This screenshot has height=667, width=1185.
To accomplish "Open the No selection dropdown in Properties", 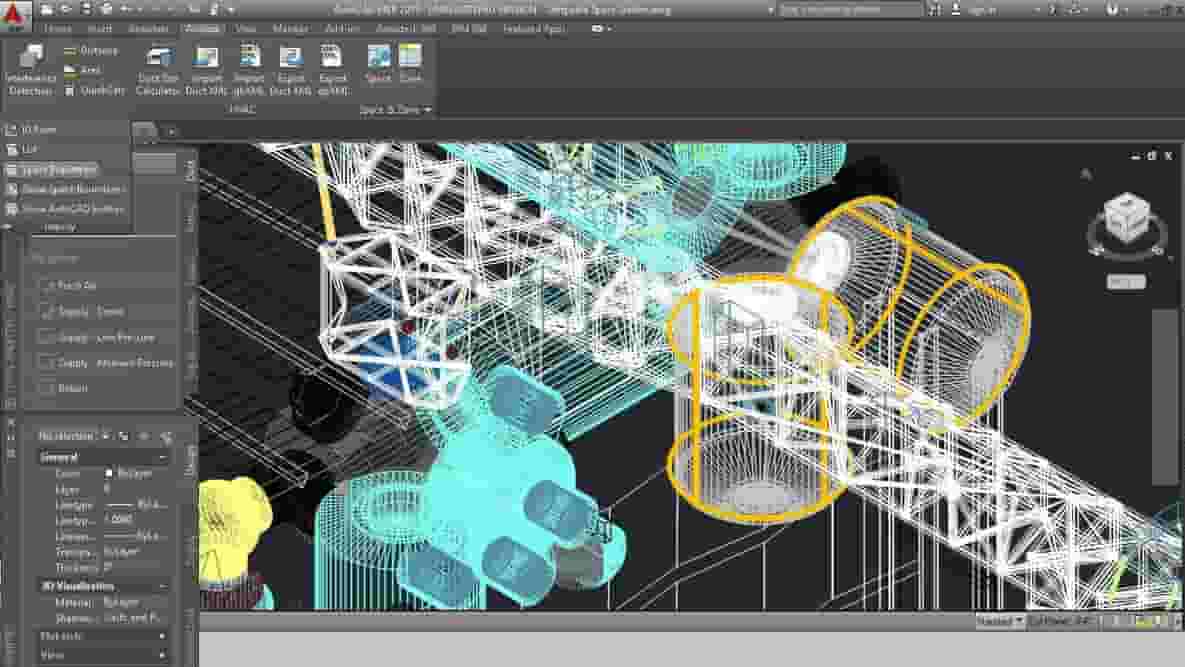I will pos(74,437).
